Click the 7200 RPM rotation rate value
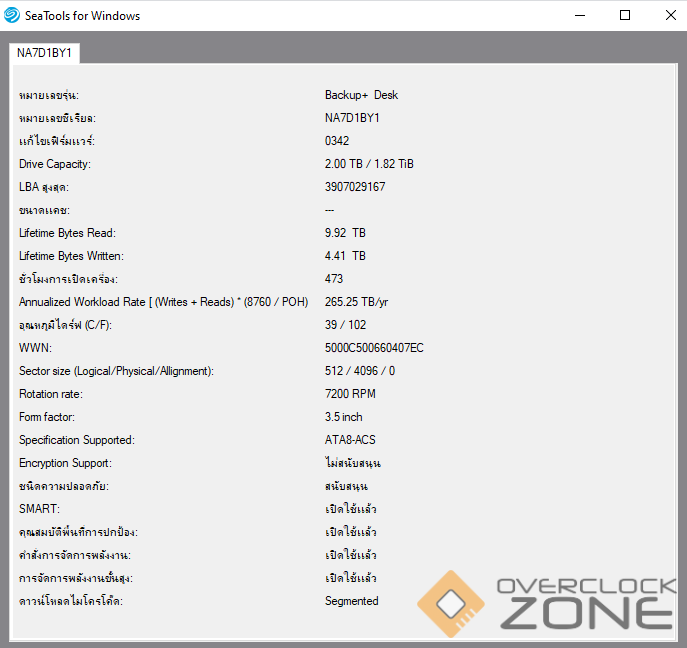The width and height of the screenshot is (687, 648). pos(350,394)
